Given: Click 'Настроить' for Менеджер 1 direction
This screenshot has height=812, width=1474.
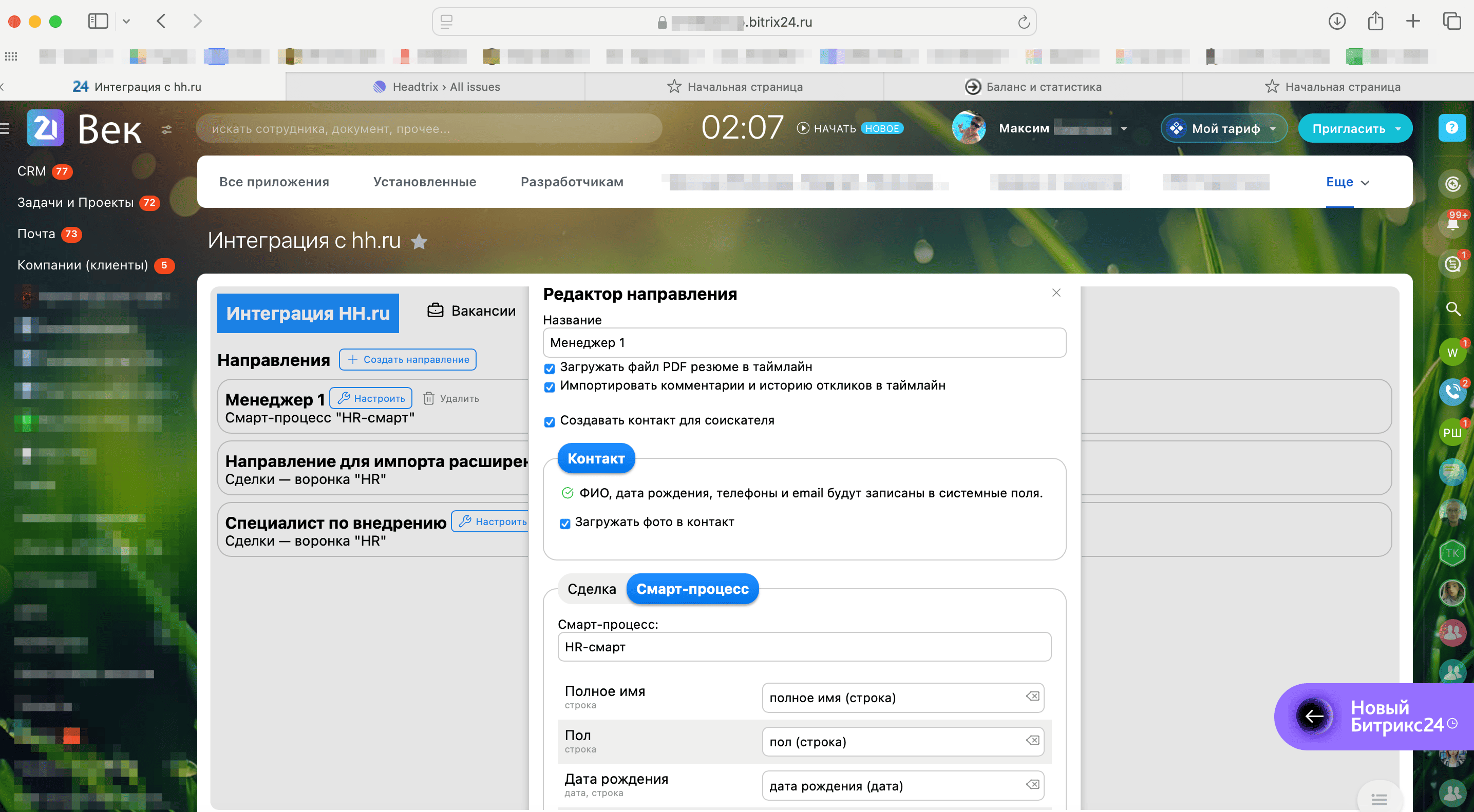Looking at the screenshot, I should (371, 398).
